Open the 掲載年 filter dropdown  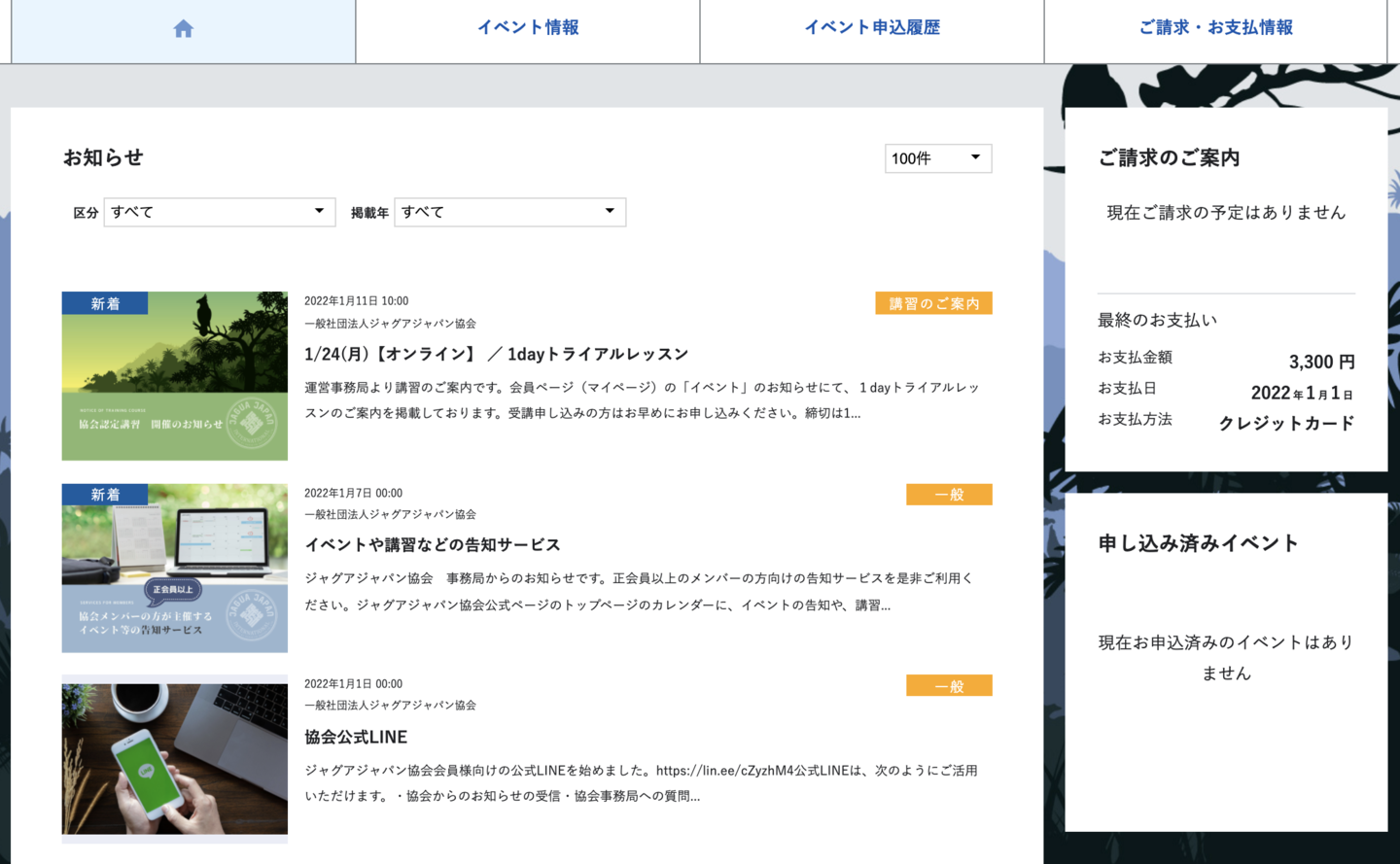pyautogui.click(x=509, y=211)
